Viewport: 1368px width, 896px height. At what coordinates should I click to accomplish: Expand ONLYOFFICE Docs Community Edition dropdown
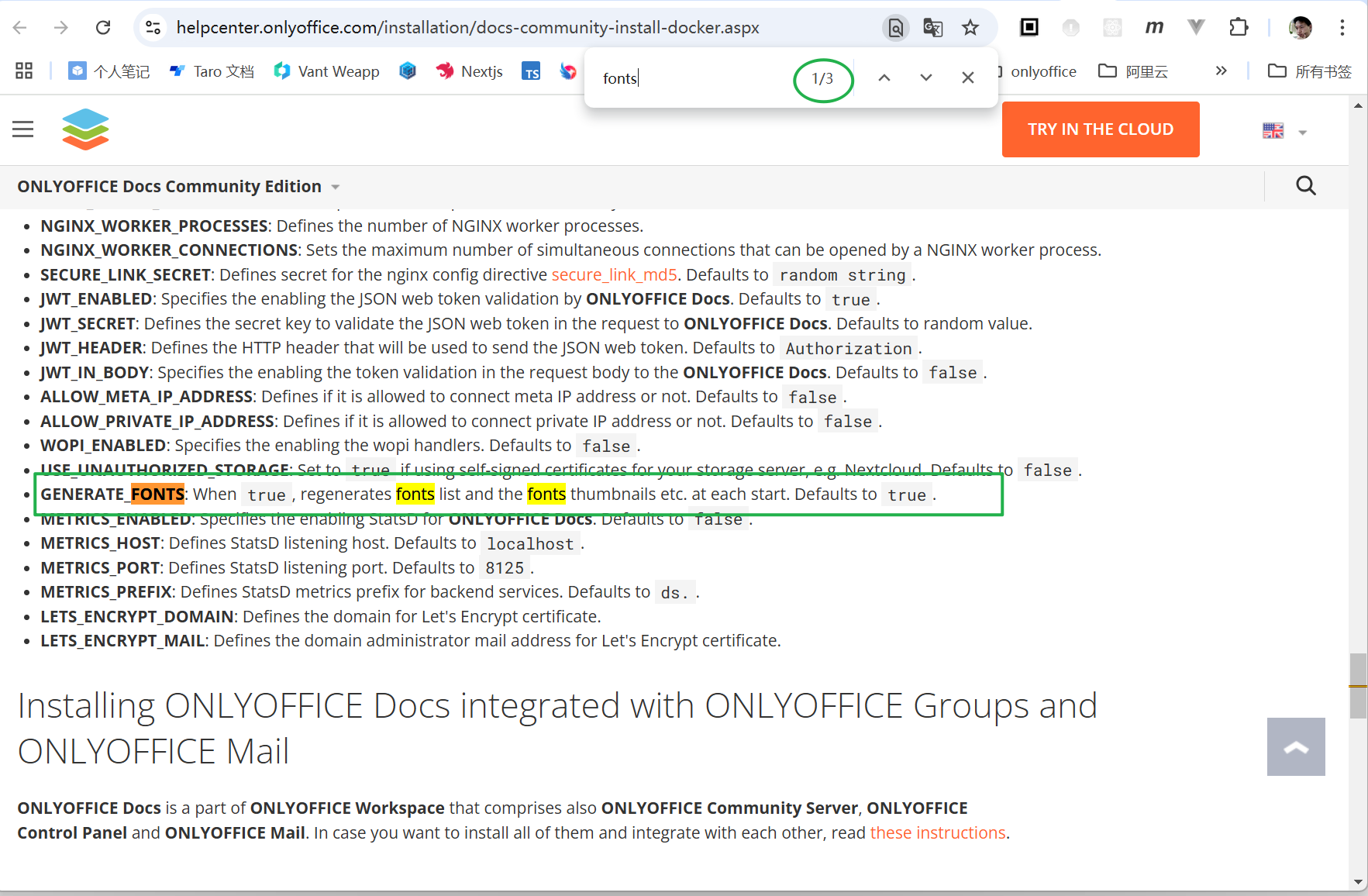coord(179,187)
